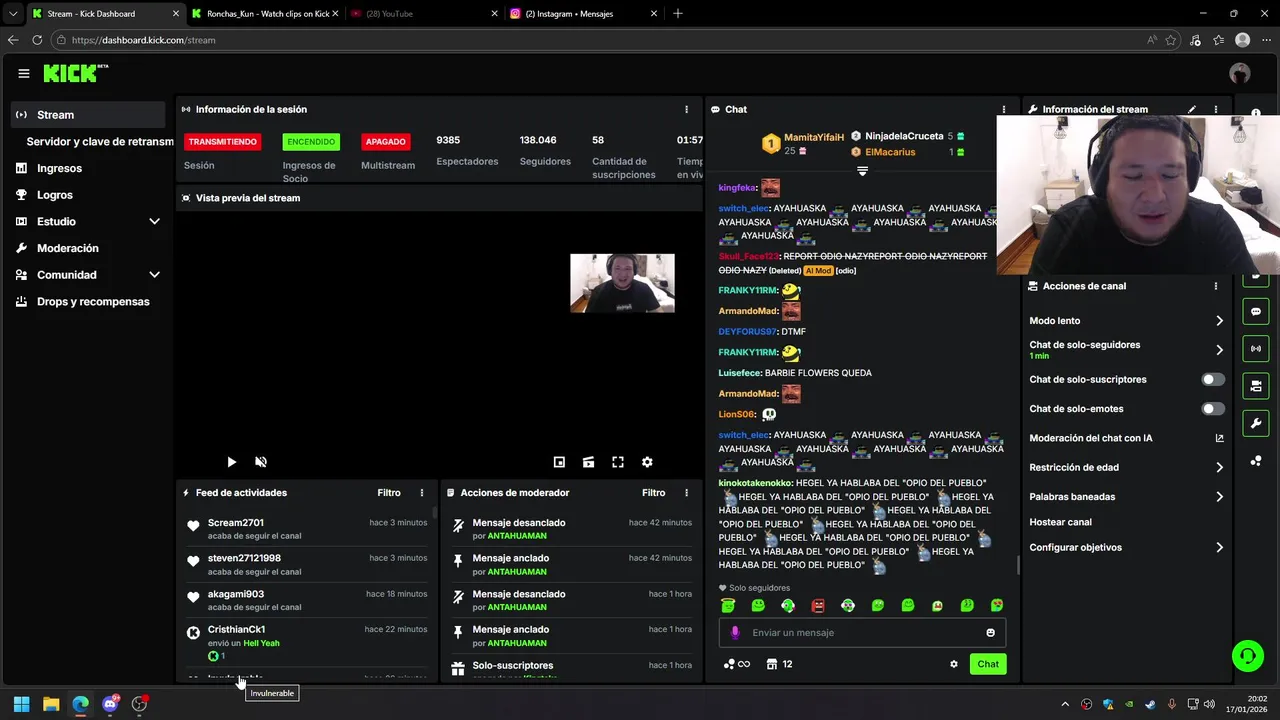Select Stream in the left sidebar
The image size is (1280, 720).
point(88,115)
